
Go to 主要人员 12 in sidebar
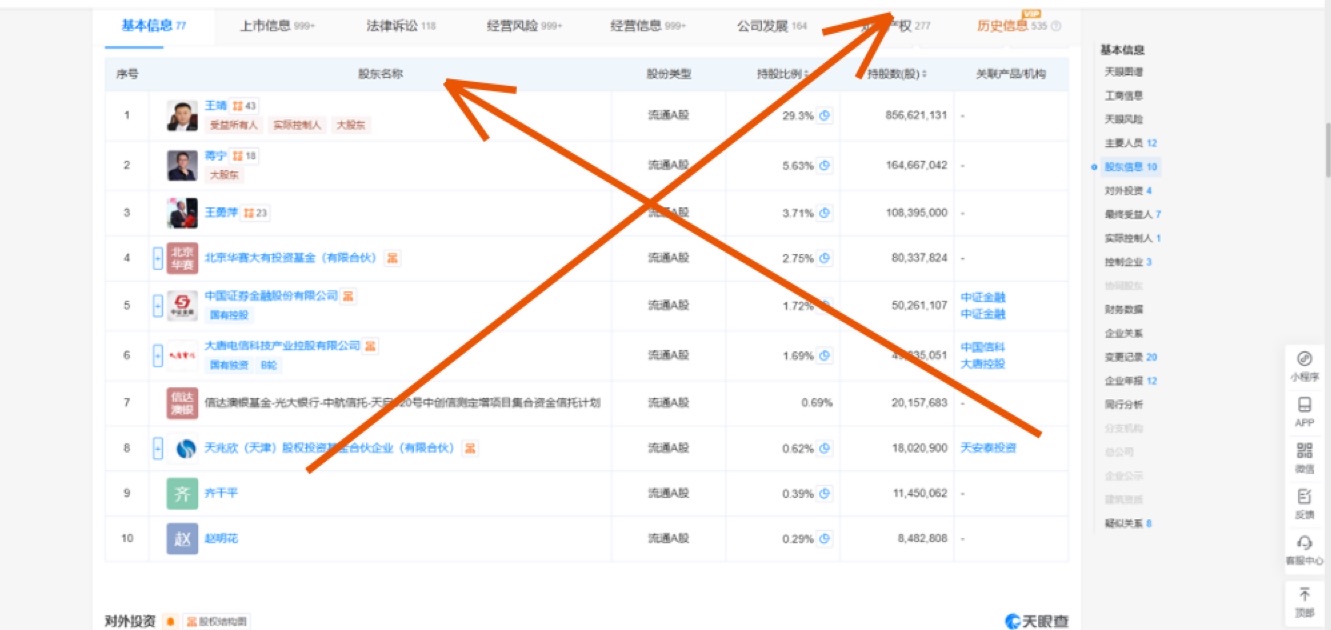[x=1131, y=144]
